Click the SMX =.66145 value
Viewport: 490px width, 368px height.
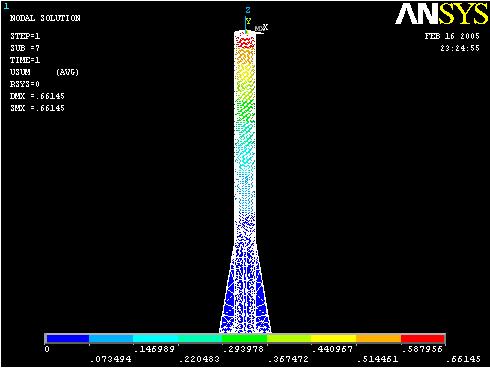[37, 108]
